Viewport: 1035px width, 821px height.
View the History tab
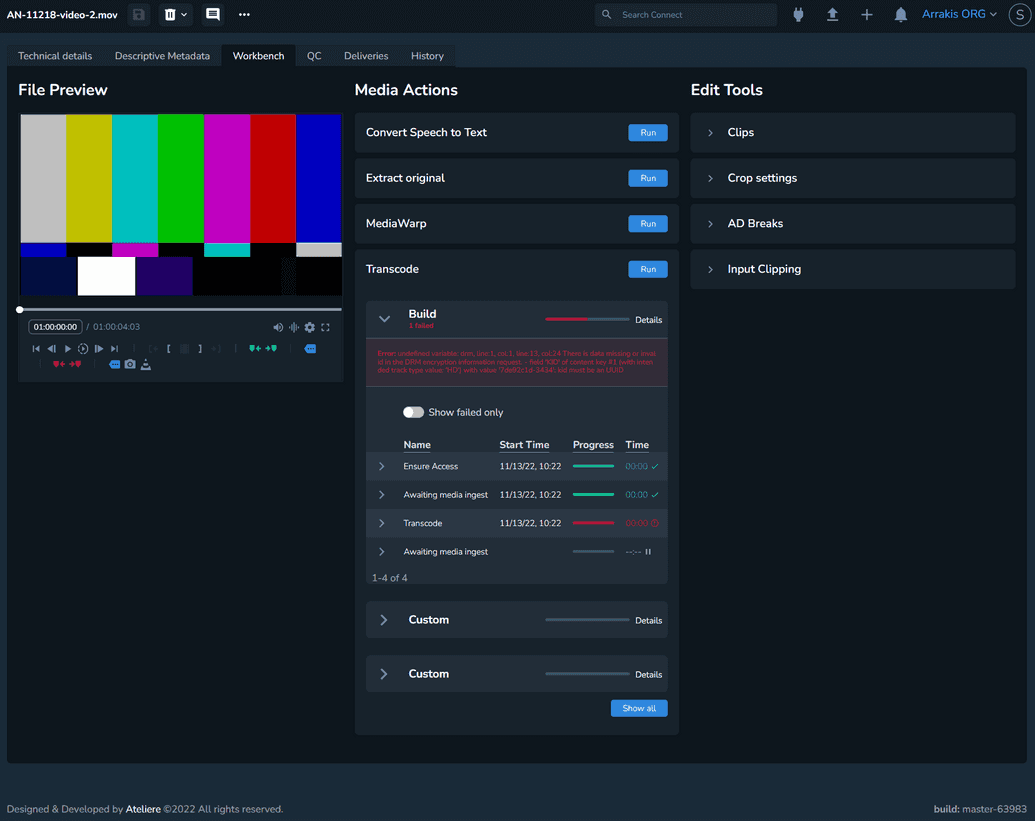[x=427, y=56]
